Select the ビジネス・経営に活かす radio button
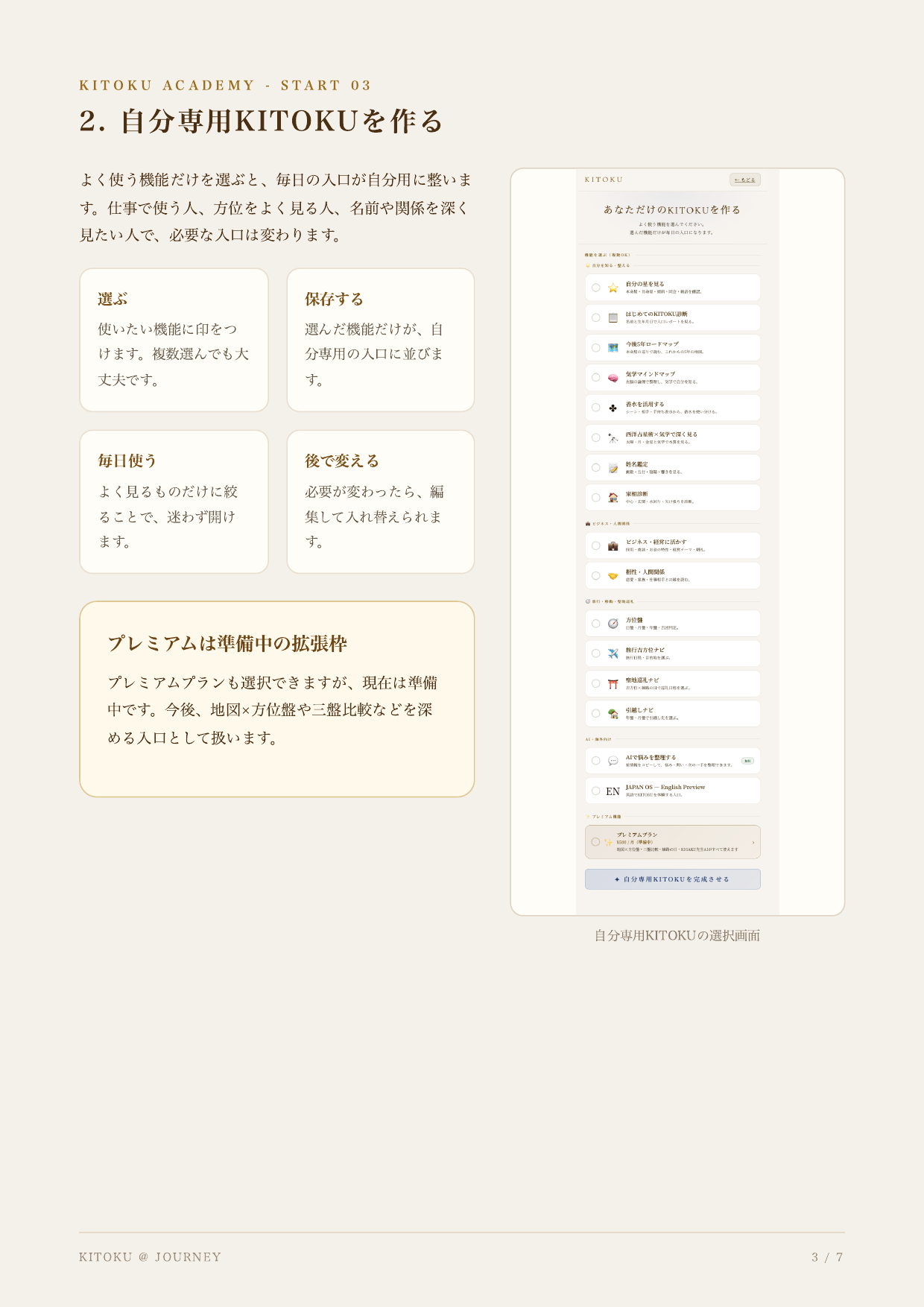The width and height of the screenshot is (924, 1307). pos(596,545)
